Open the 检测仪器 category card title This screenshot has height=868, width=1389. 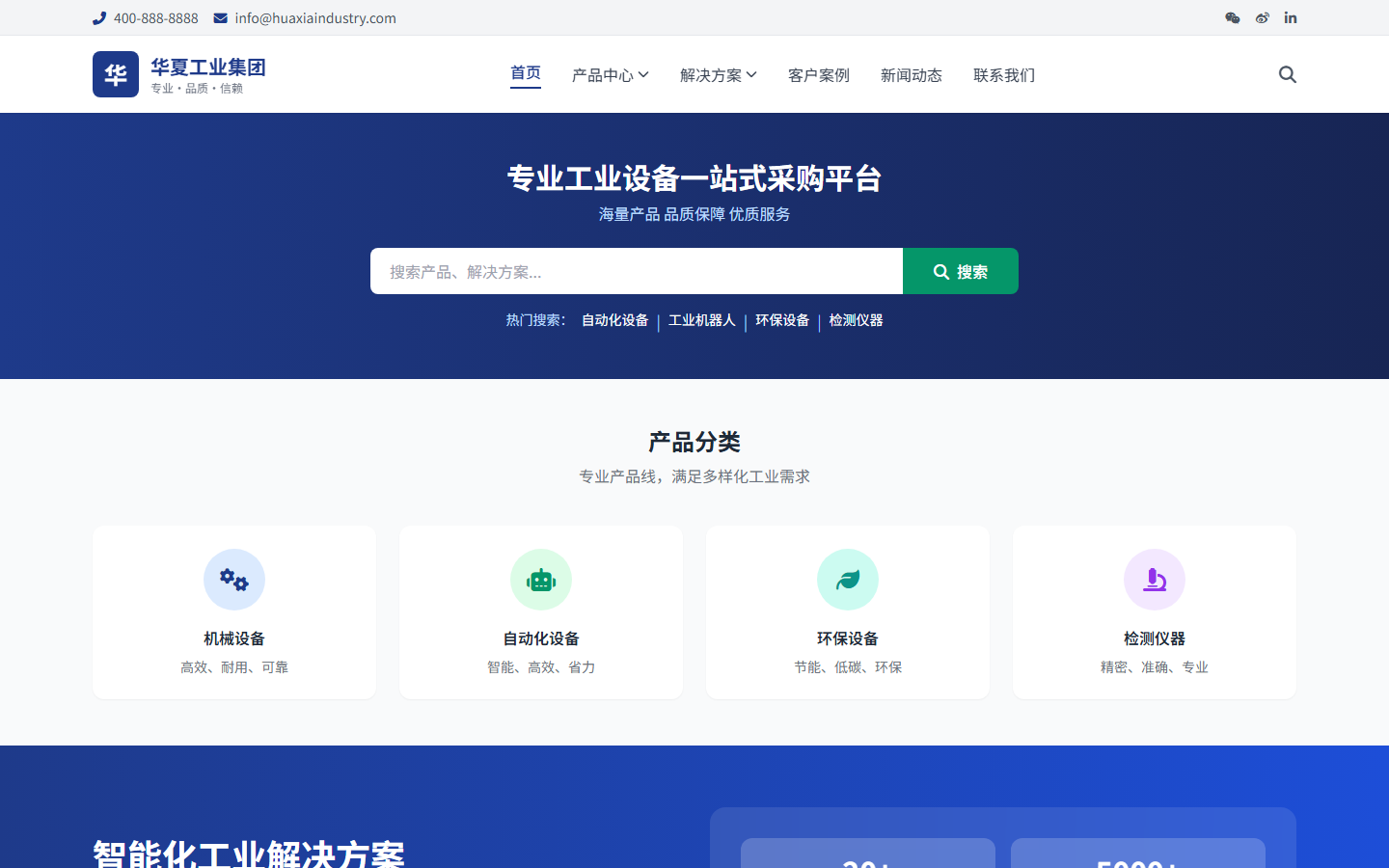(x=1155, y=638)
